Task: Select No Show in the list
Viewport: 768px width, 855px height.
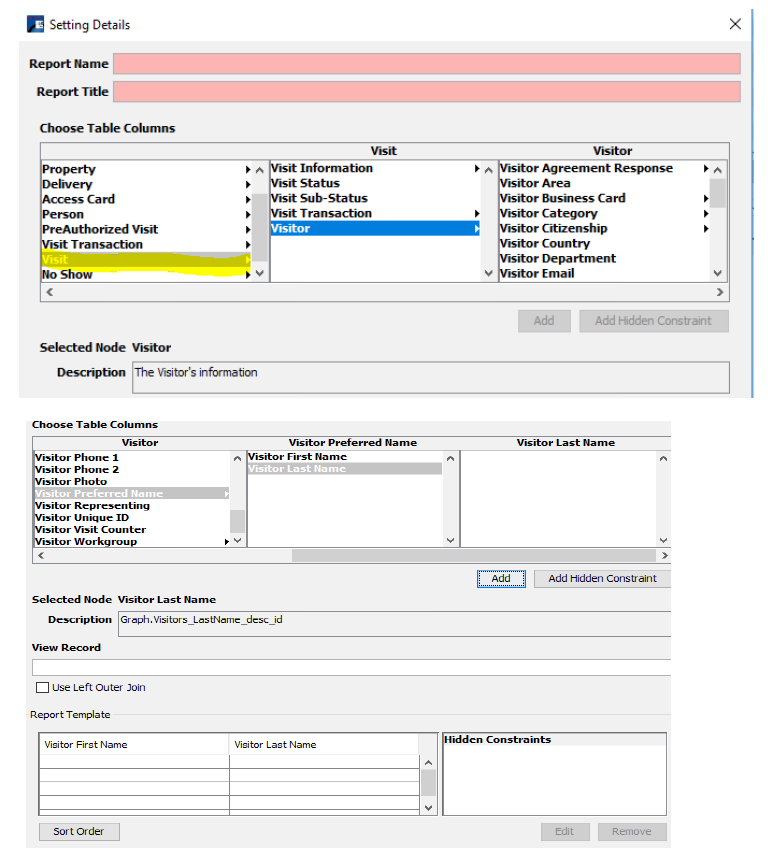Action: coord(67,274)
